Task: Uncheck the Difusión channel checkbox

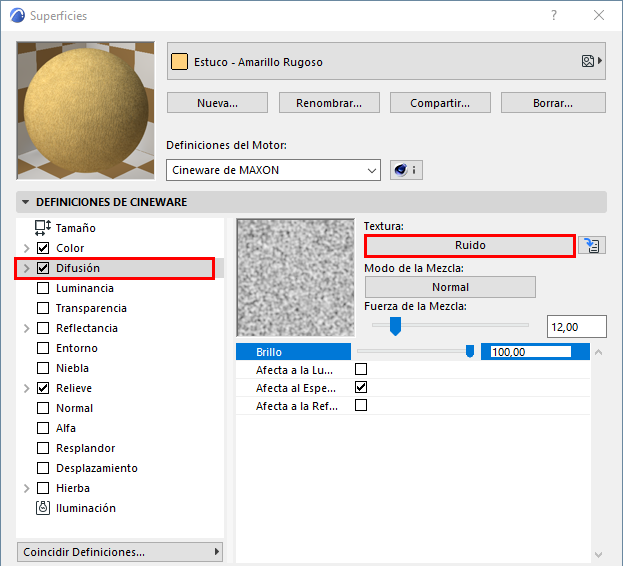Action: 43,268
